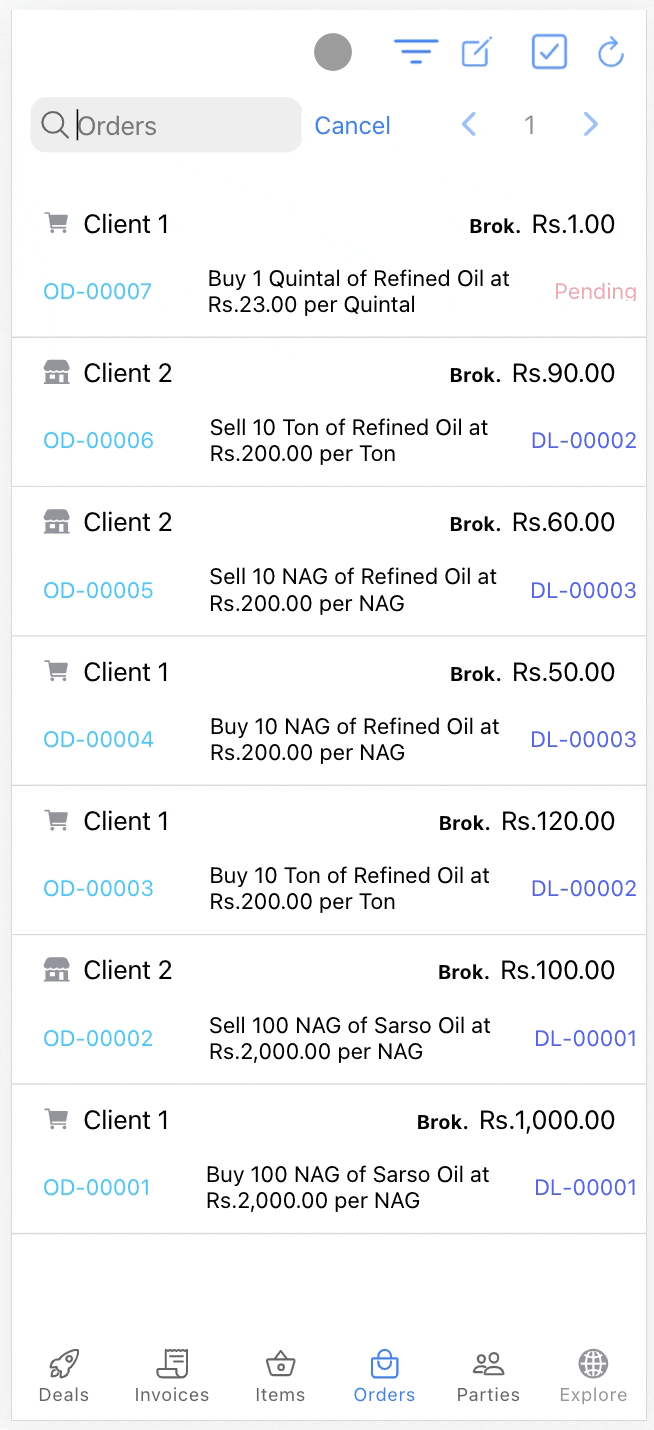Refresh the orders list

coord(610,52)
